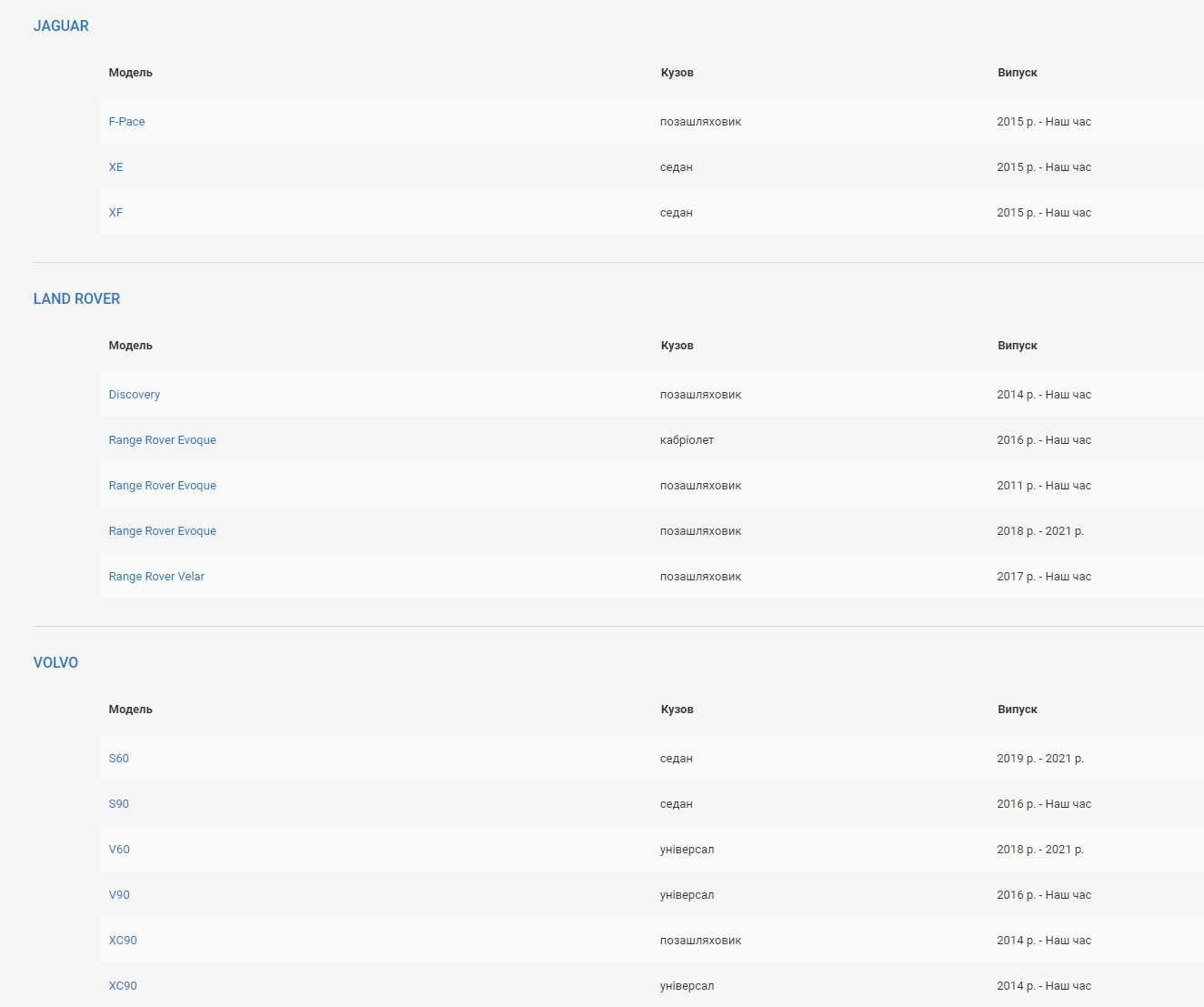Select the кабріолет body type cell
This screenshot has height=1007, width=1204.
click(x=687, y=439)
